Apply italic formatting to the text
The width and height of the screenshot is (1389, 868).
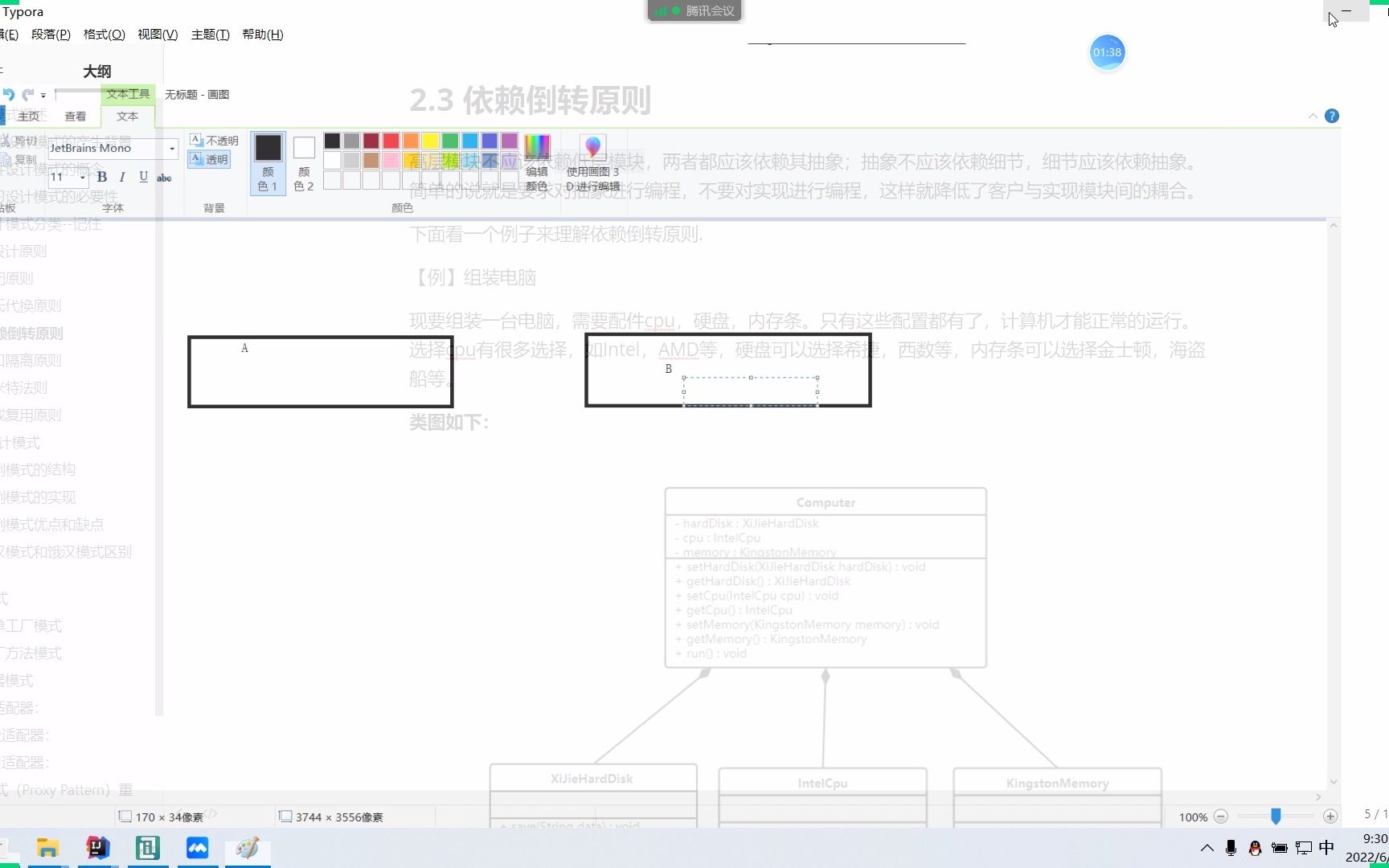(x=122, y=177)
